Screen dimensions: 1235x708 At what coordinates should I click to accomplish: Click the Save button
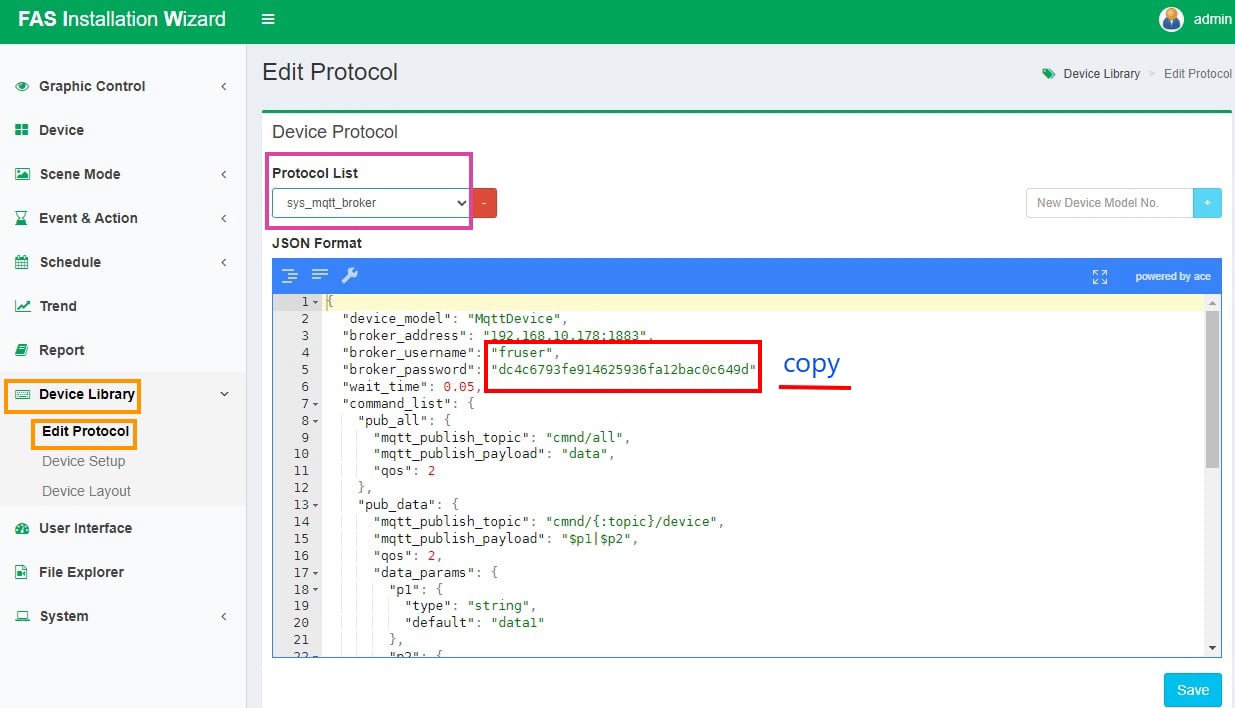(x=1192, y=690)
